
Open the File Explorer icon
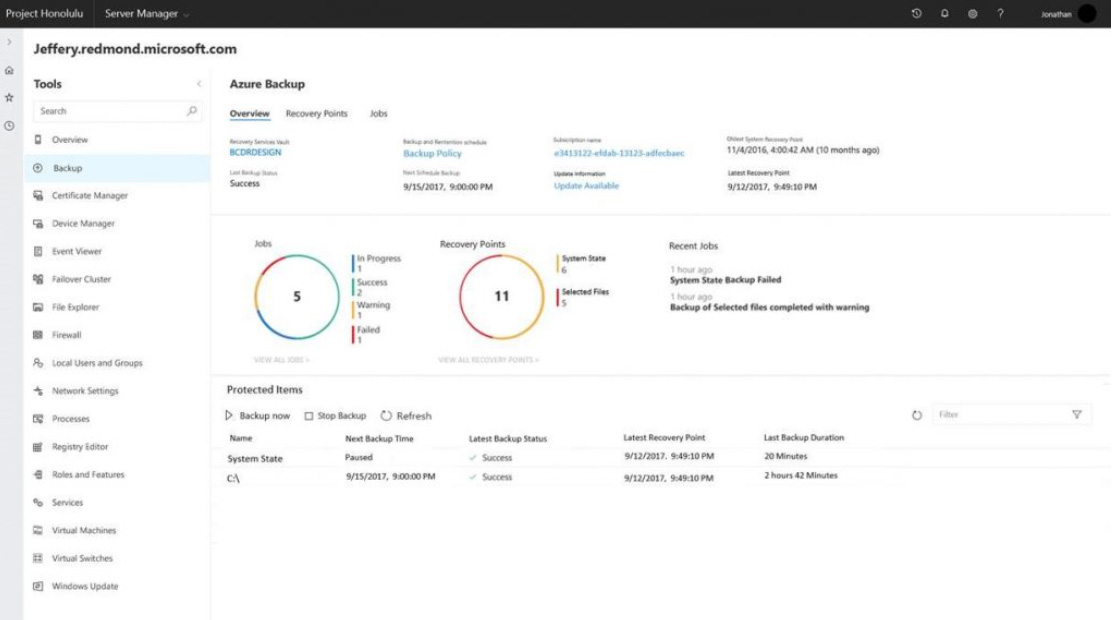(38, 307)
